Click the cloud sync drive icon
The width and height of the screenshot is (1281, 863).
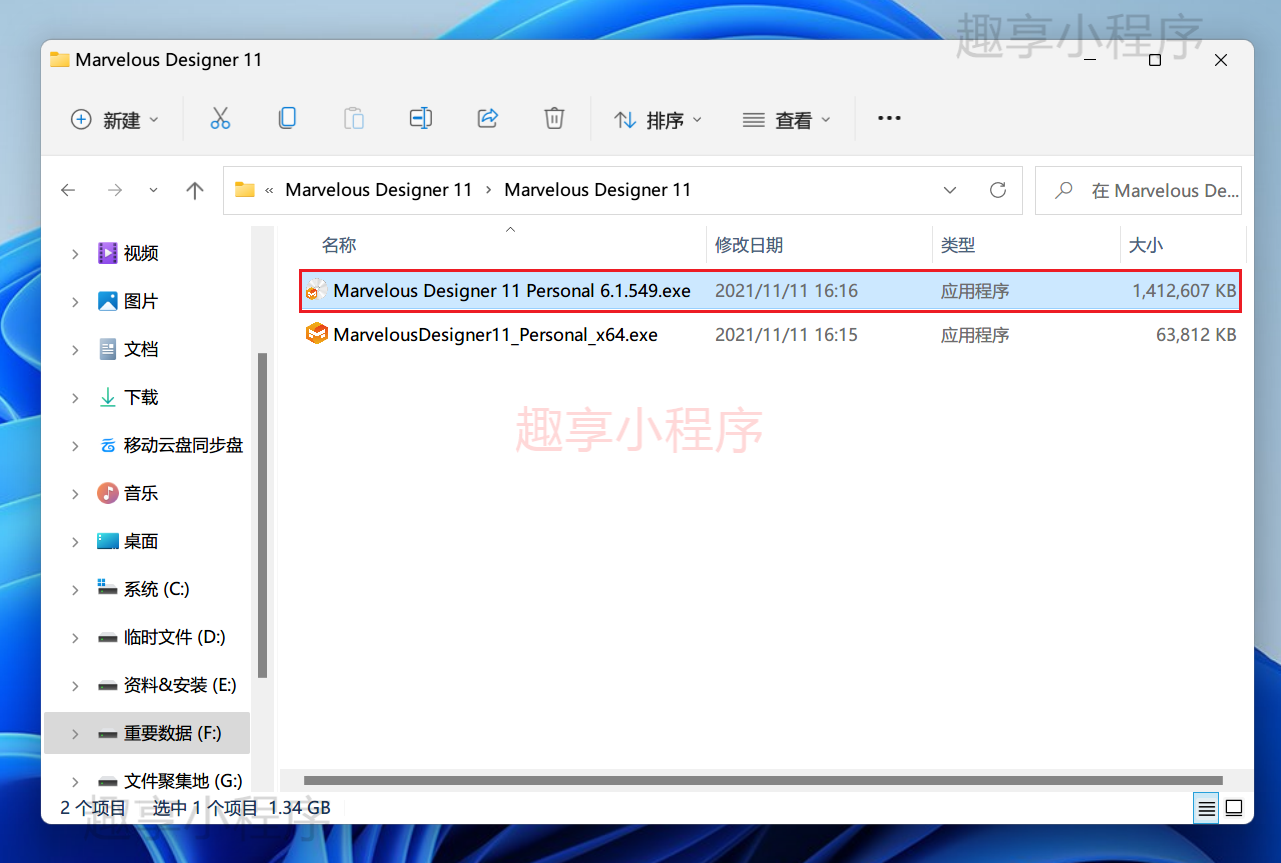tap(108, 445)
